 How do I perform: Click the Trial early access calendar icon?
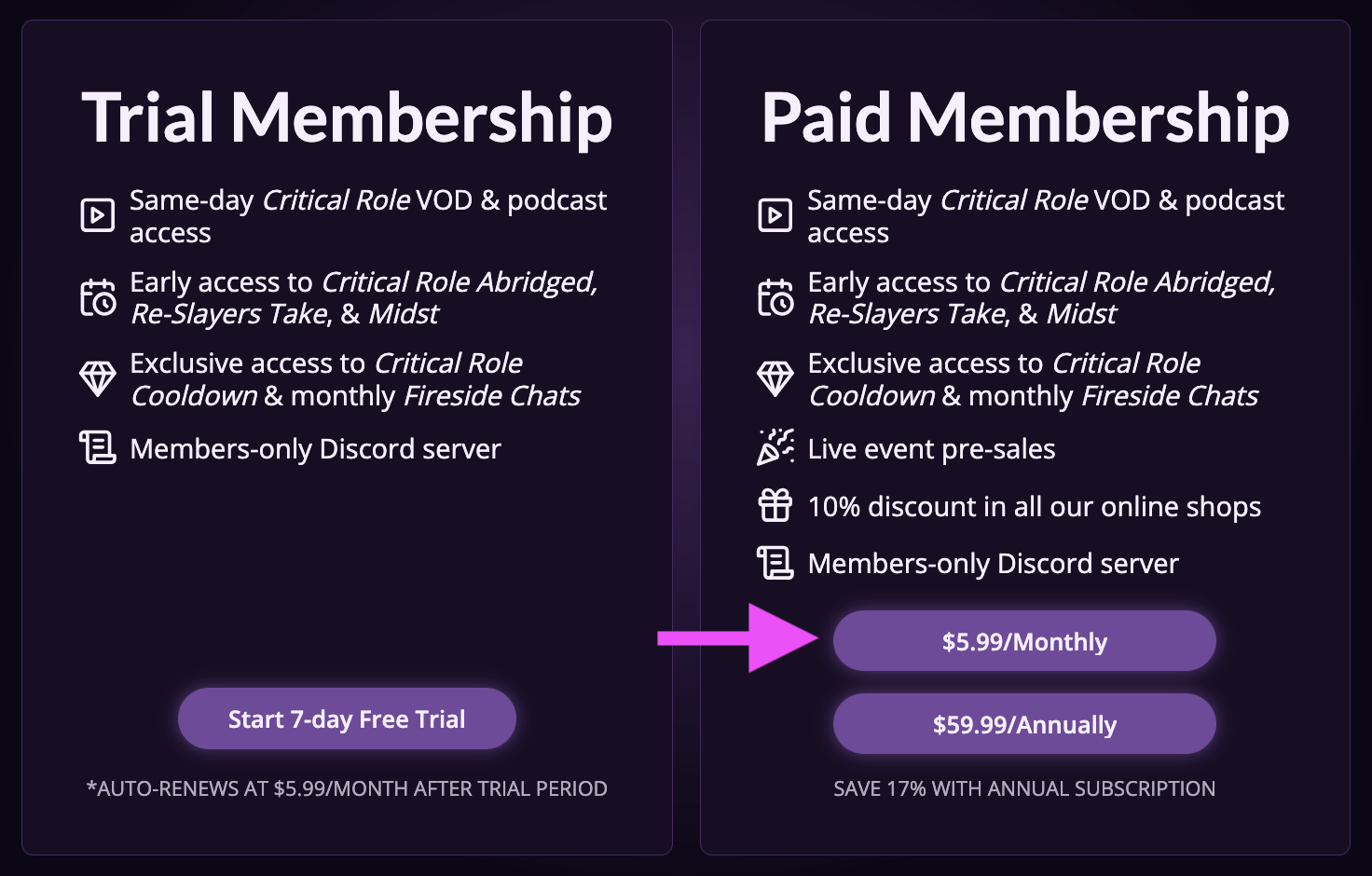pyautogui.click(x=97, y=298)
